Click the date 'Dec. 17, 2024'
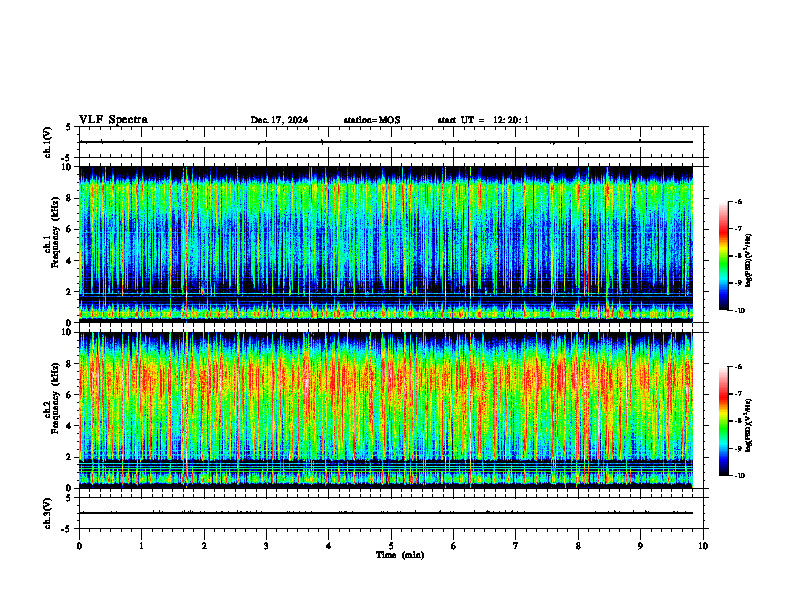Image resolution: width=792 pixels, height=612 pixels. tap(279, 120)
